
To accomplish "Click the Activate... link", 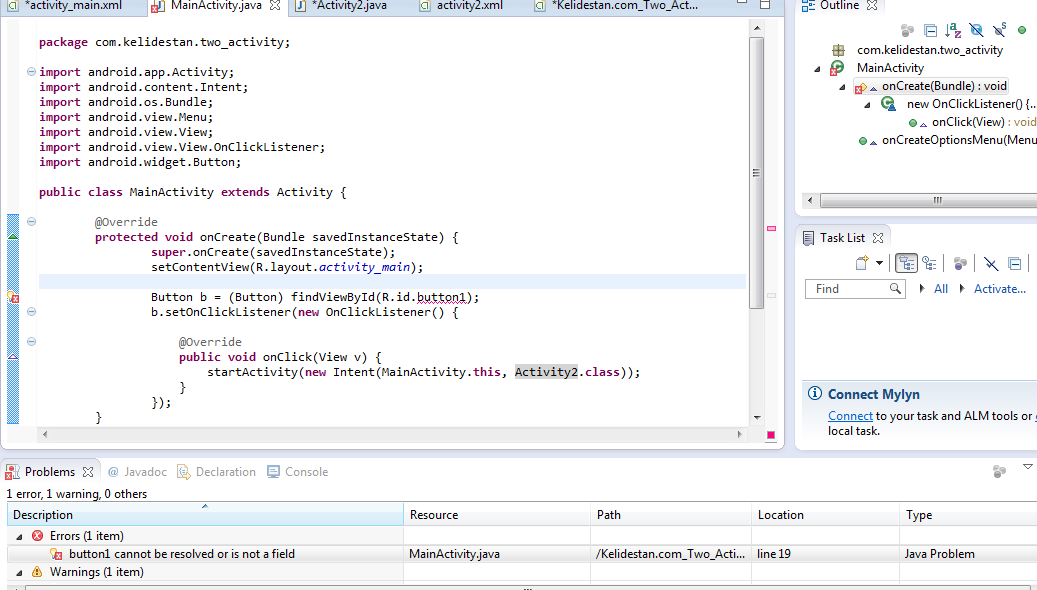I will (x=1000, y=289).
